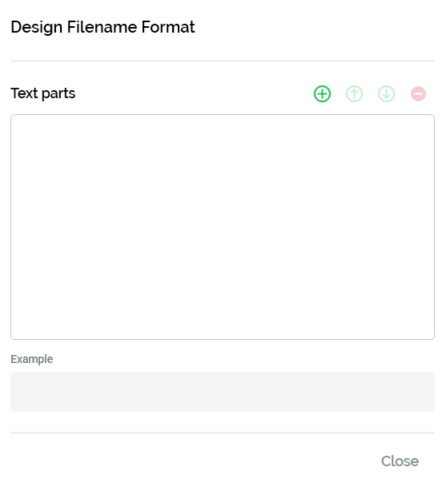Move the selected text part up
The height and width of the screenshot is (493, 442).
click(354, 94)
